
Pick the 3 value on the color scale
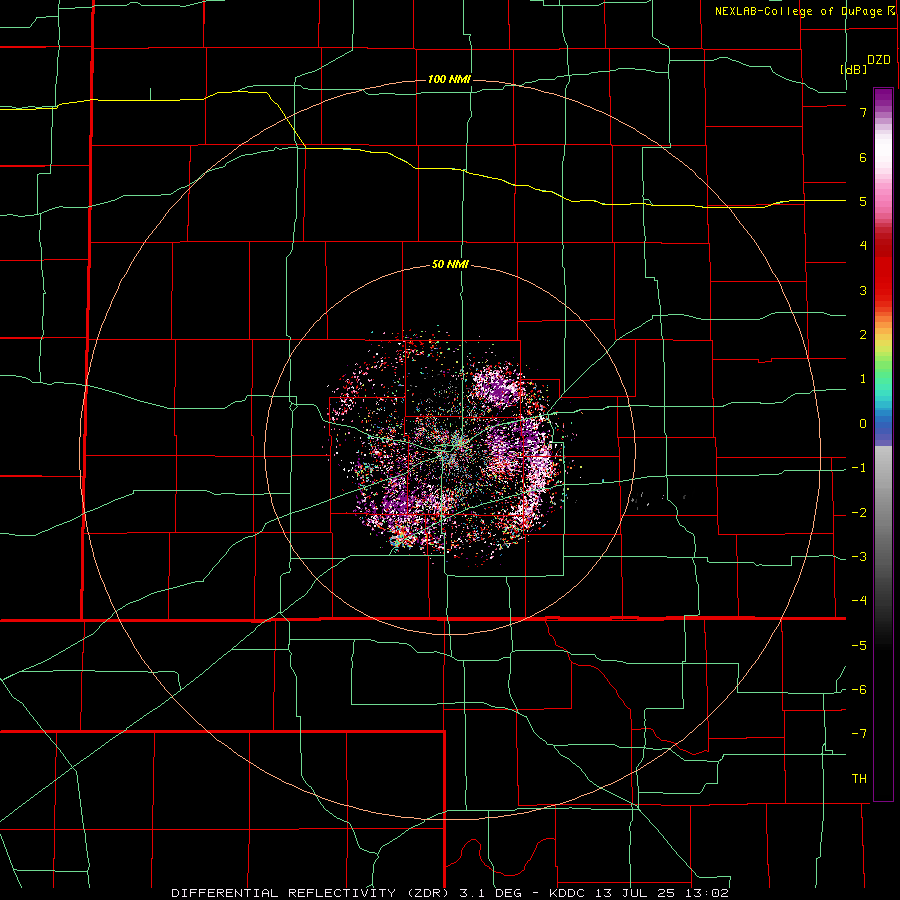tap(863, 290)
